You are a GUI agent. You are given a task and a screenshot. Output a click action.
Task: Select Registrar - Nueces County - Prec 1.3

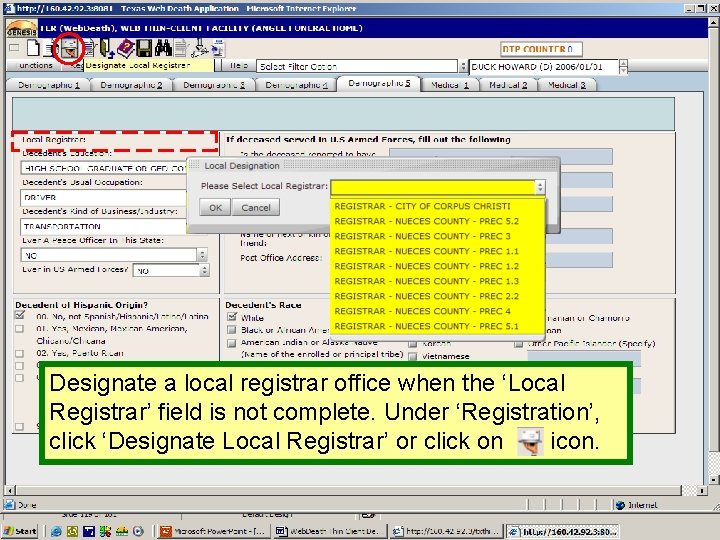(x=438, y=281)
